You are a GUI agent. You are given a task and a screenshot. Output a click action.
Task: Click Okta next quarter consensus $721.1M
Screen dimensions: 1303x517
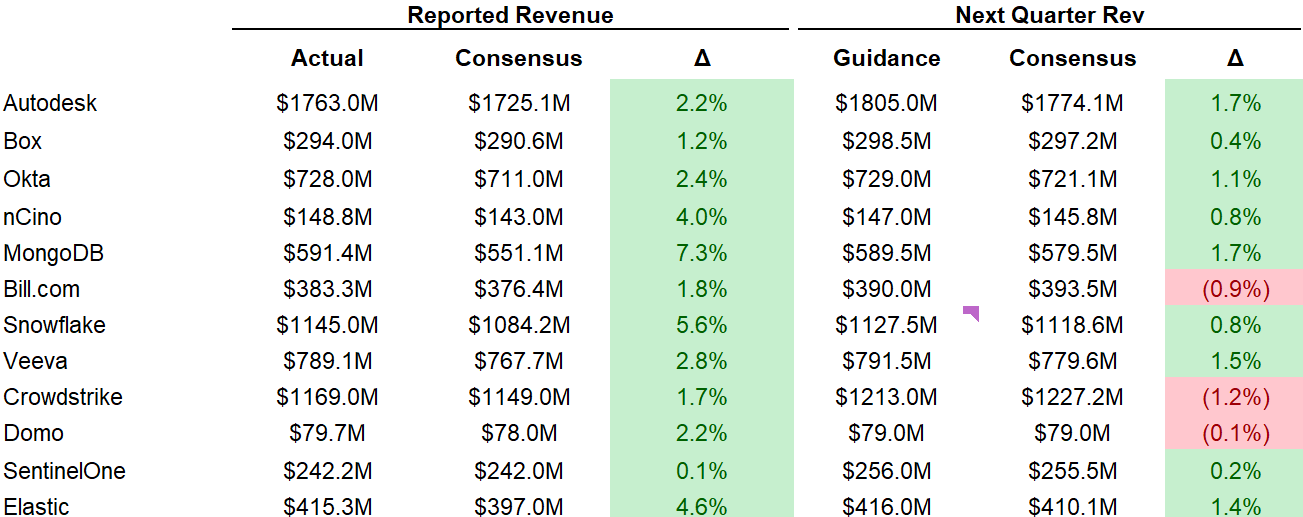tap(1073, 179)
